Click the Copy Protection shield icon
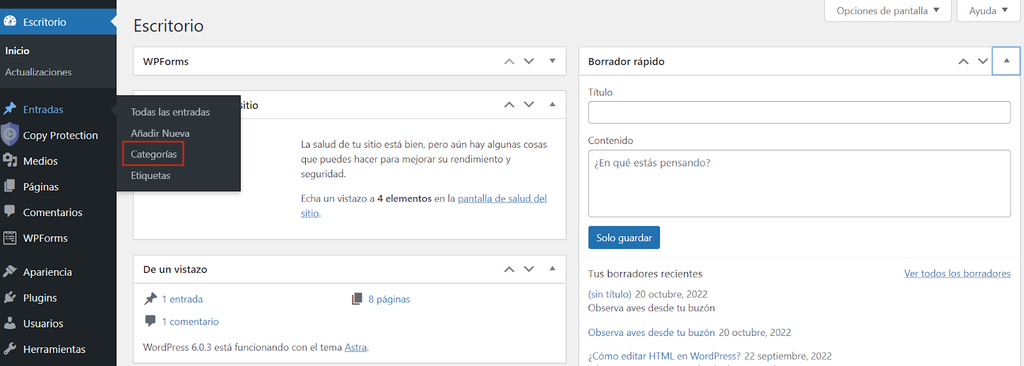This screenshot has width=1024, height=366. [x=10, y=135]
